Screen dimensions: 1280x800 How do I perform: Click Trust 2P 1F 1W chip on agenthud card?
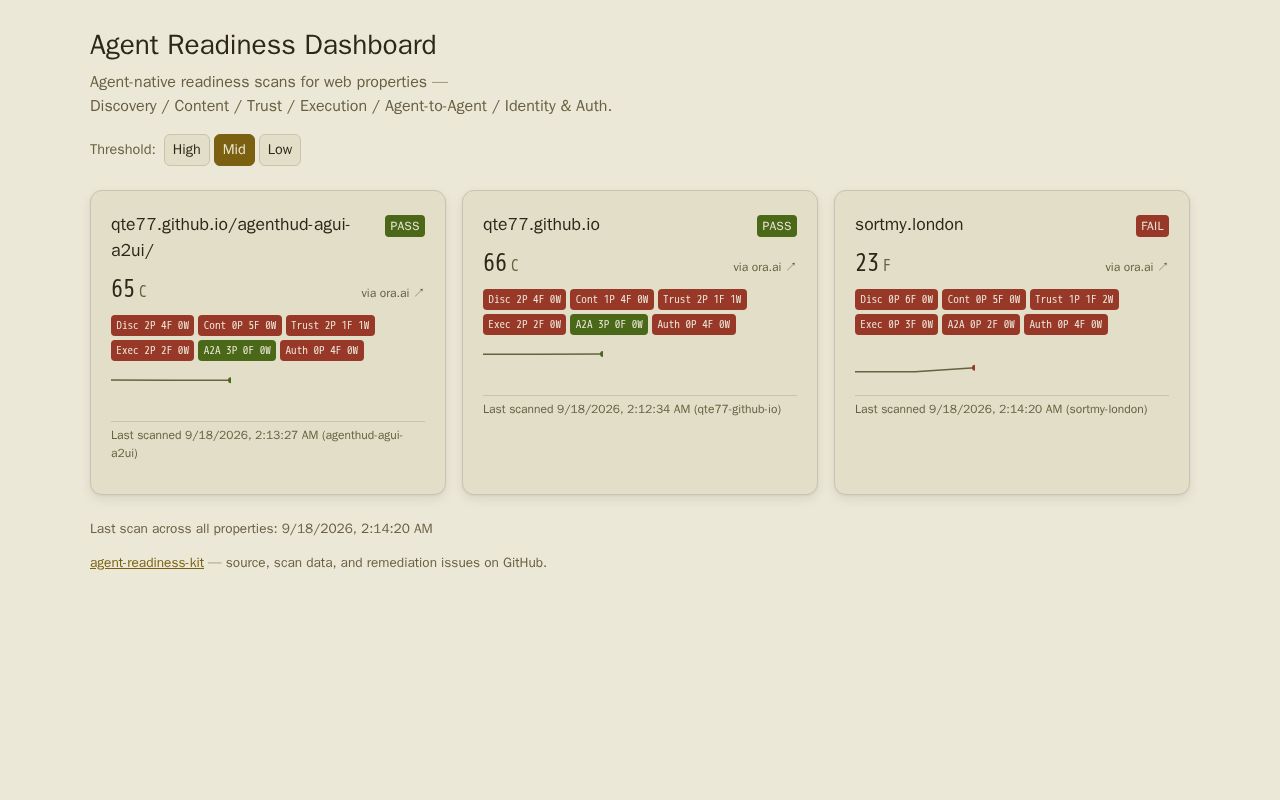(330, 326)
